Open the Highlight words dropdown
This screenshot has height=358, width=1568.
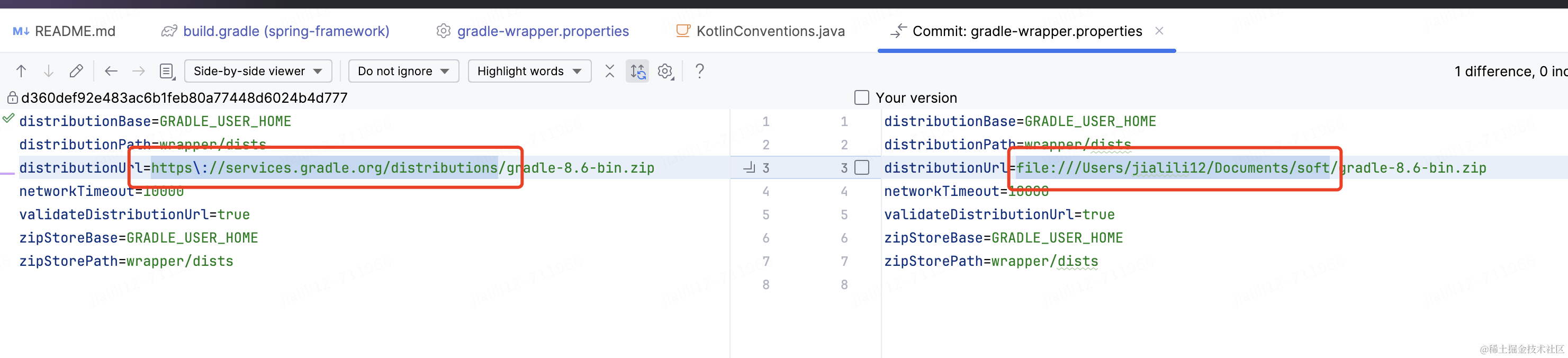click(529, 71)
